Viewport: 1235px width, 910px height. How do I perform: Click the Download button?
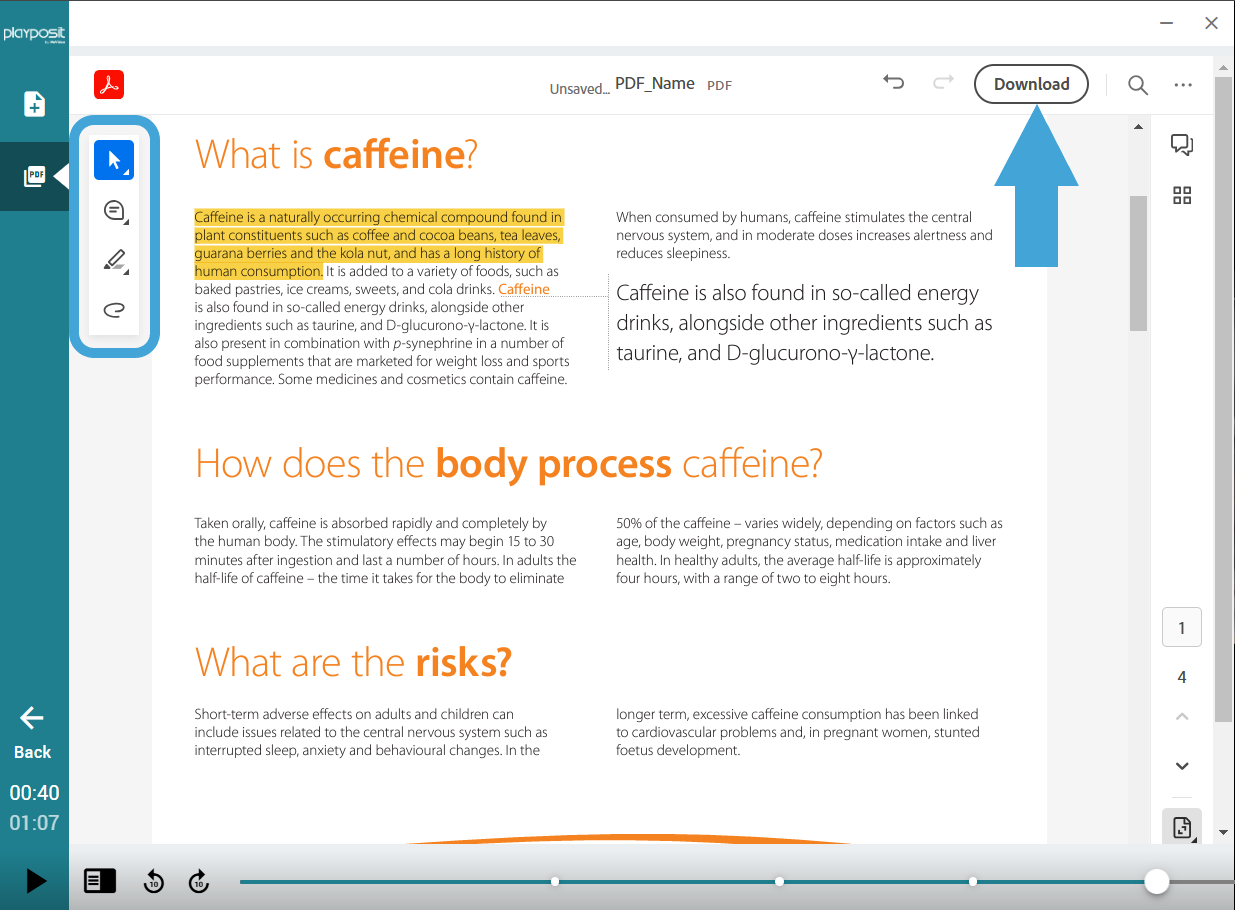[x=1031, y=84]
